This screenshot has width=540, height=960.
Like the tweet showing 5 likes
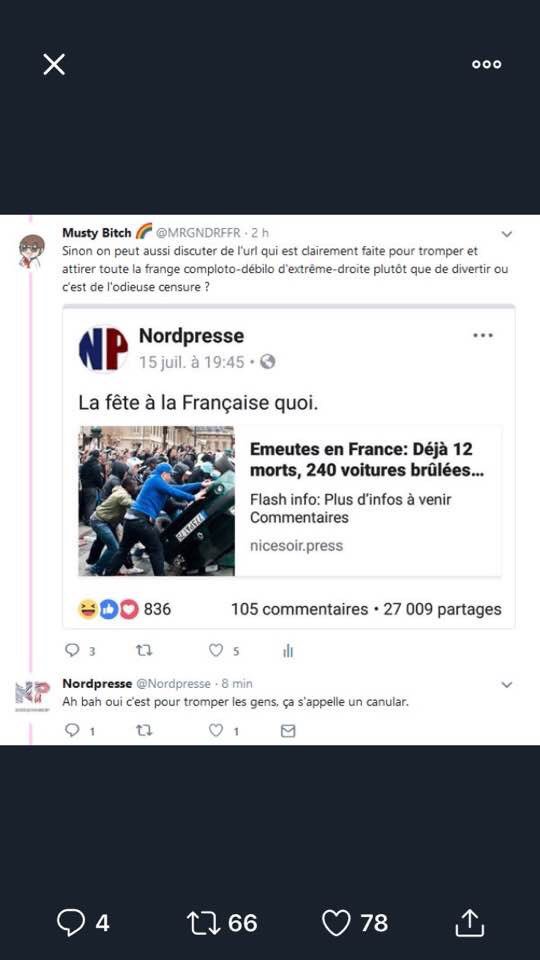tap(216, 650)
